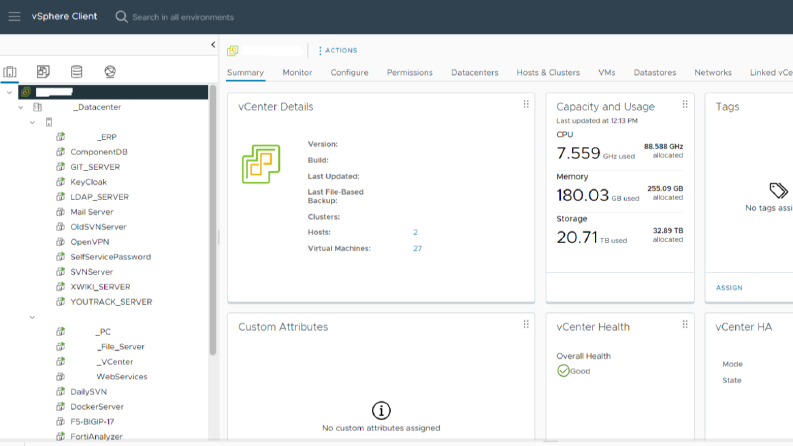Viewport: 793px width, 446px height.
Task: Switch to Hosts and Clusters inventory view
Action: (x=10, y=72)
